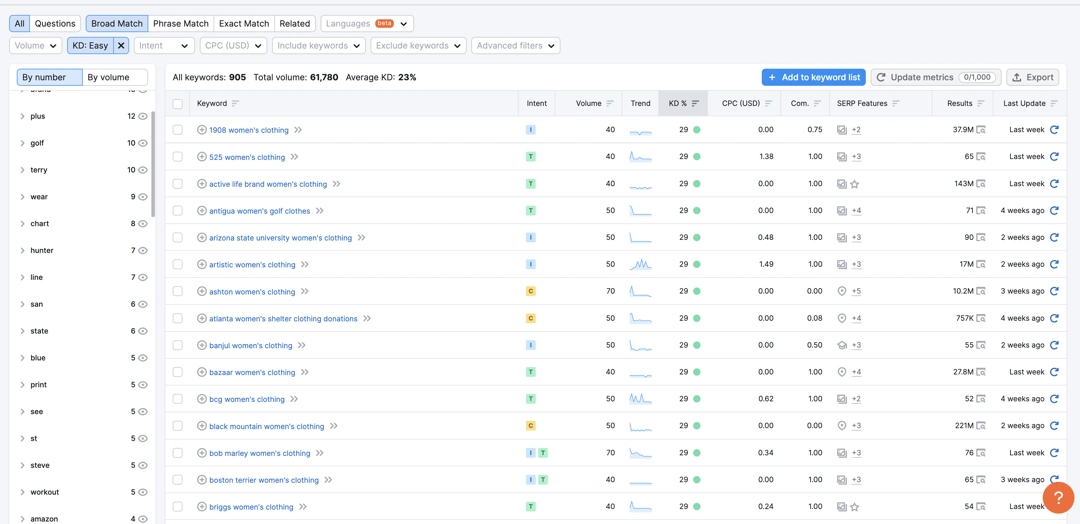This screenshot has height=524, width=1080.
Task: Expand the terry keyword group
Action: pos(23,170)
